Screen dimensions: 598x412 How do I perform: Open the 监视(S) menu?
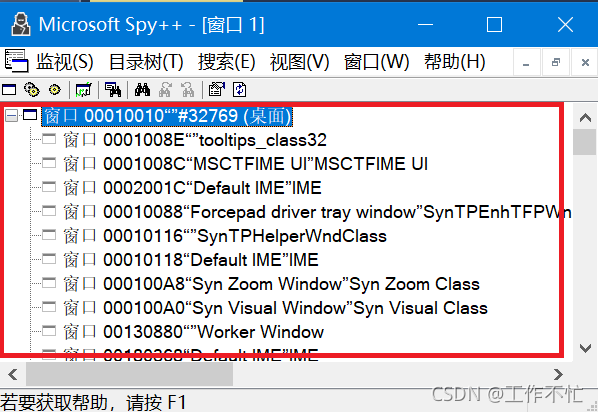click(65, 62)
